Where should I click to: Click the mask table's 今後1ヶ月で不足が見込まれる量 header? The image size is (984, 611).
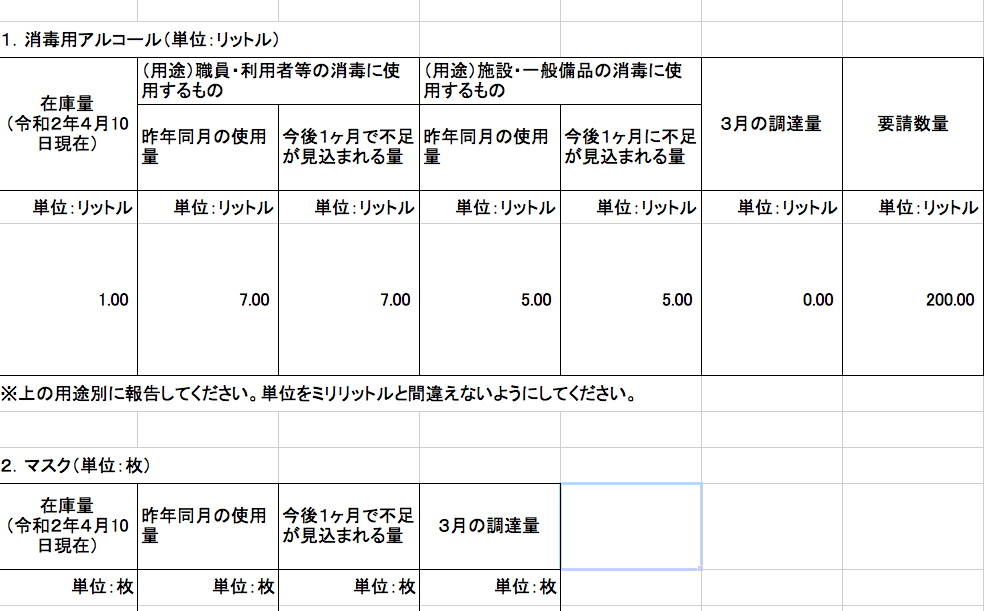click(349, 526)
